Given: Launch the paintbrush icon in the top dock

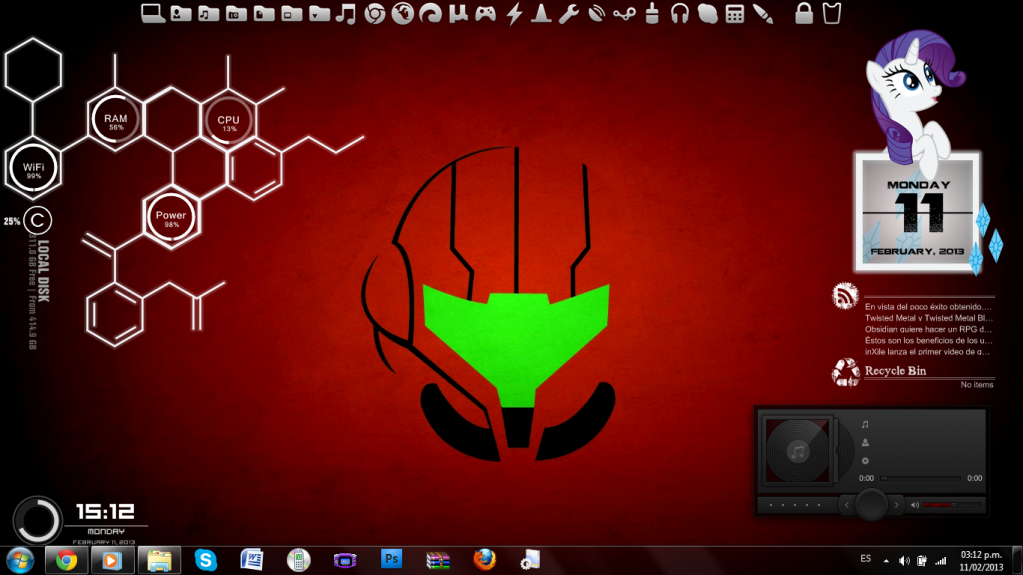Looking at the screenshot, I should tap(763, 14).
